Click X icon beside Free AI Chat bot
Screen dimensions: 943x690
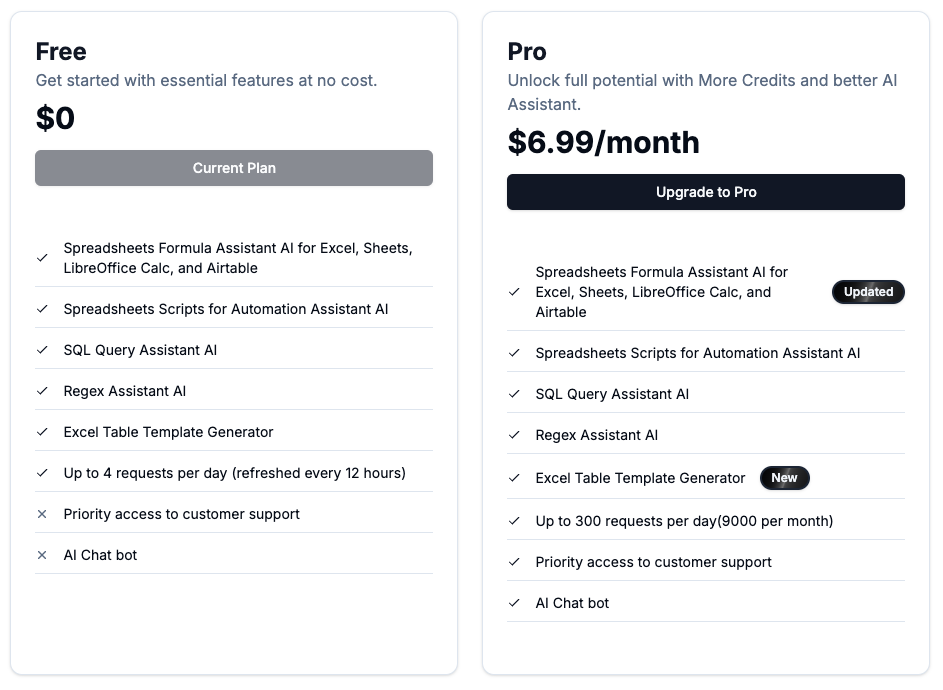tap(42, 555)
